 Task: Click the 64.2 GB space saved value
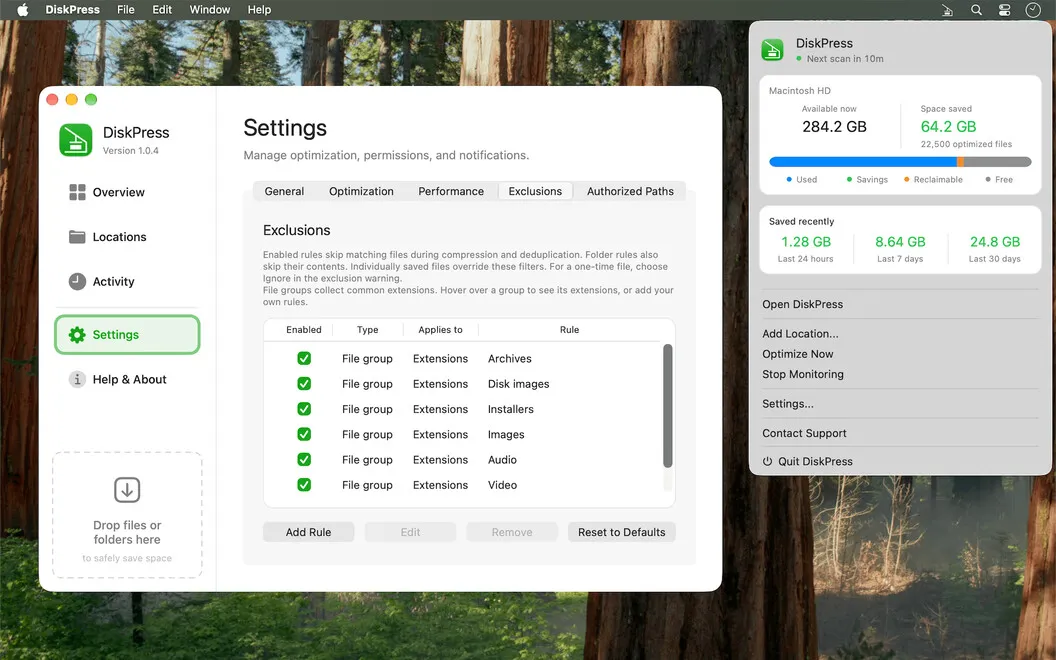[x=948, y=127]
